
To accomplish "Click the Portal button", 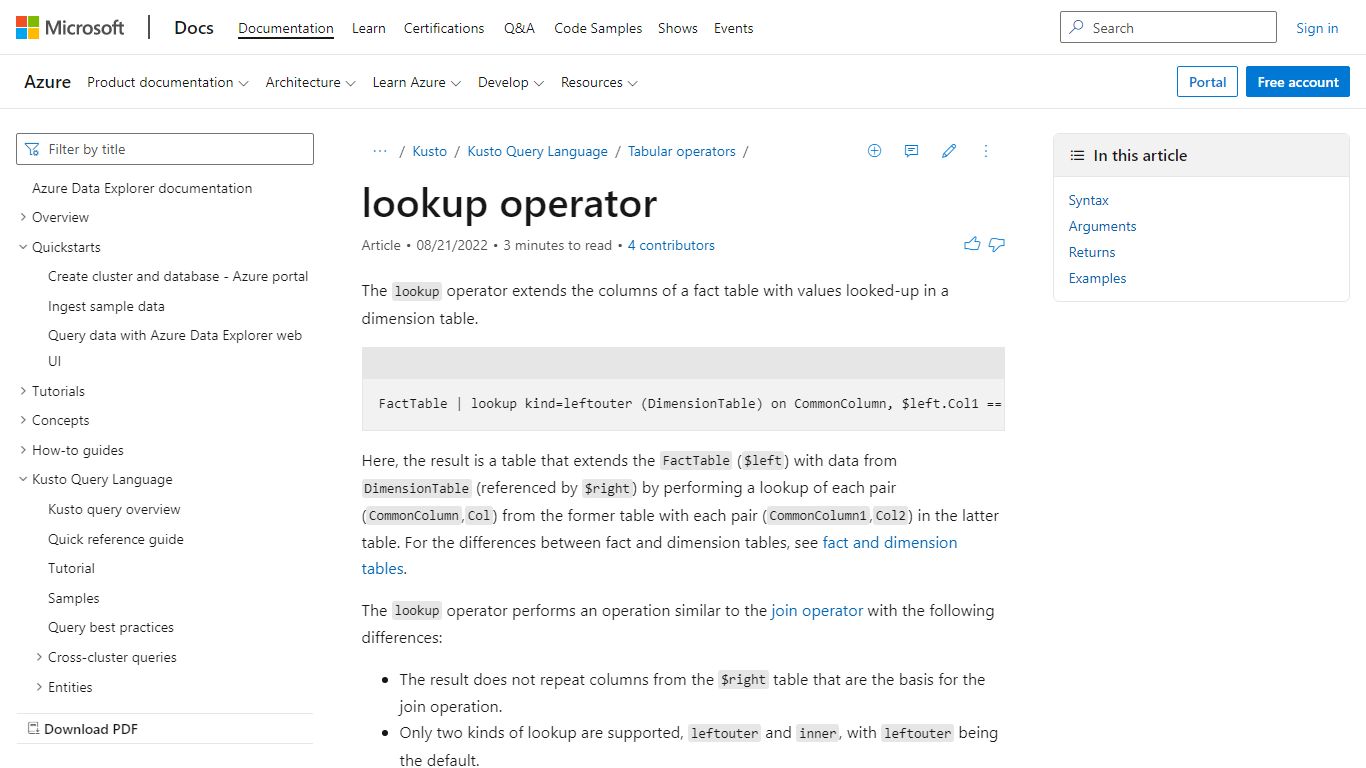I will pos(1207,82).
